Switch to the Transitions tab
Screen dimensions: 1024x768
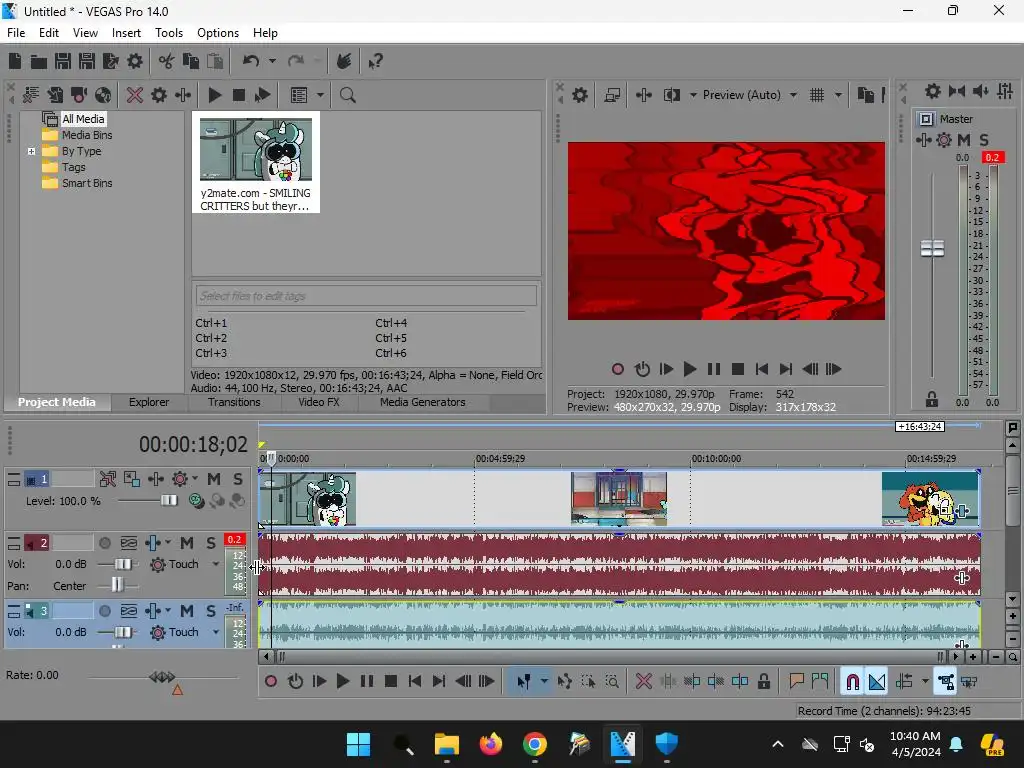[x=234, y=402]
